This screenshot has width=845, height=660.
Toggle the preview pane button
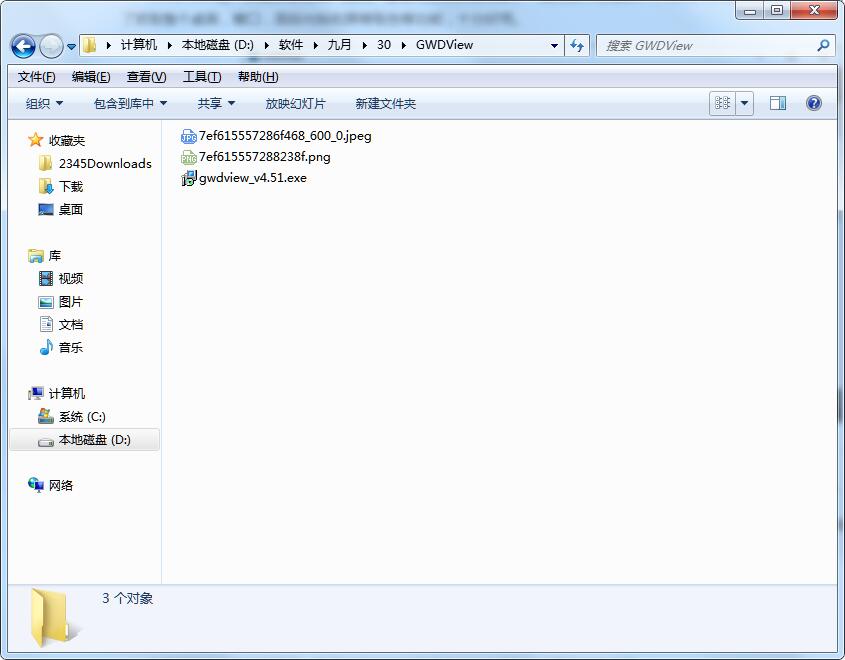click(778, 103)
